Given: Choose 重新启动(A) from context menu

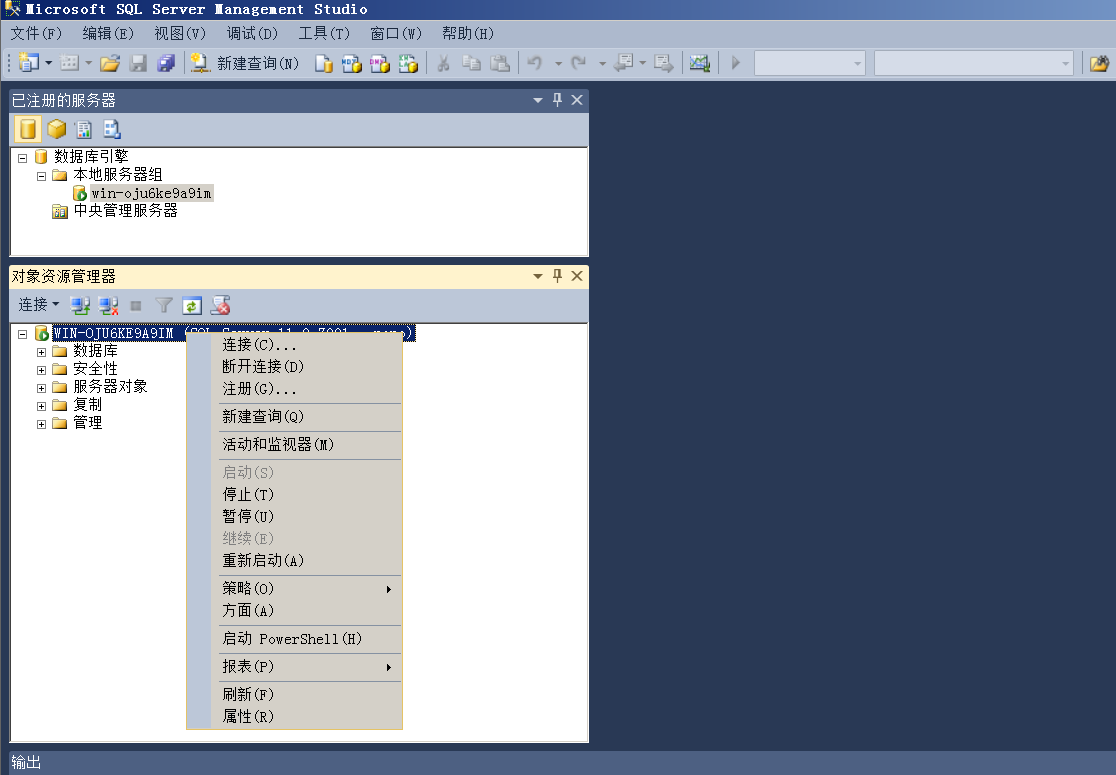Looking at the screenshot, I should tap(295, 561).
